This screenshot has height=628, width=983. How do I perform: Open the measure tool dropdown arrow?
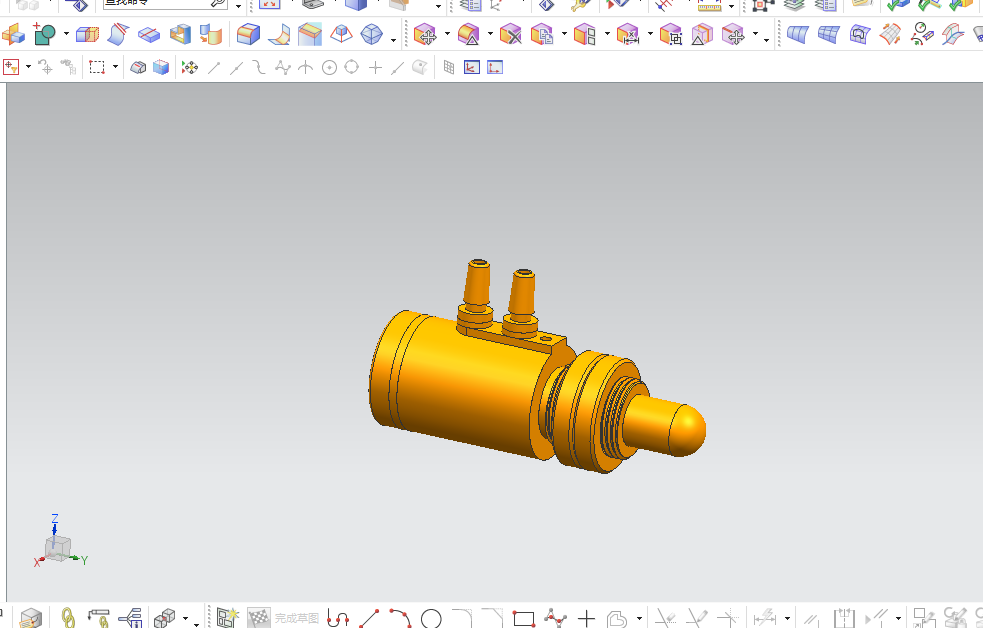(x=732, y=6)
